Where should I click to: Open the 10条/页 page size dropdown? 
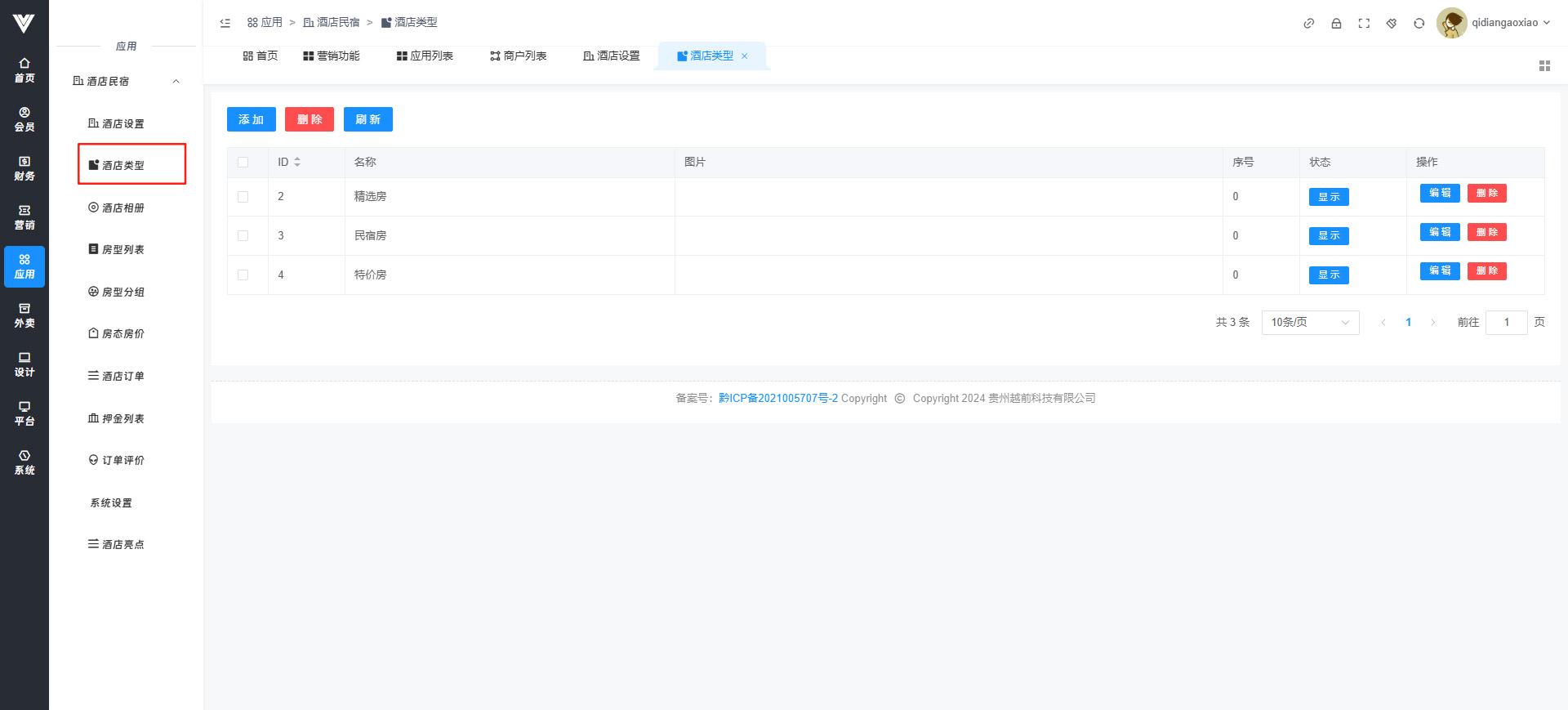[1310, 323]
